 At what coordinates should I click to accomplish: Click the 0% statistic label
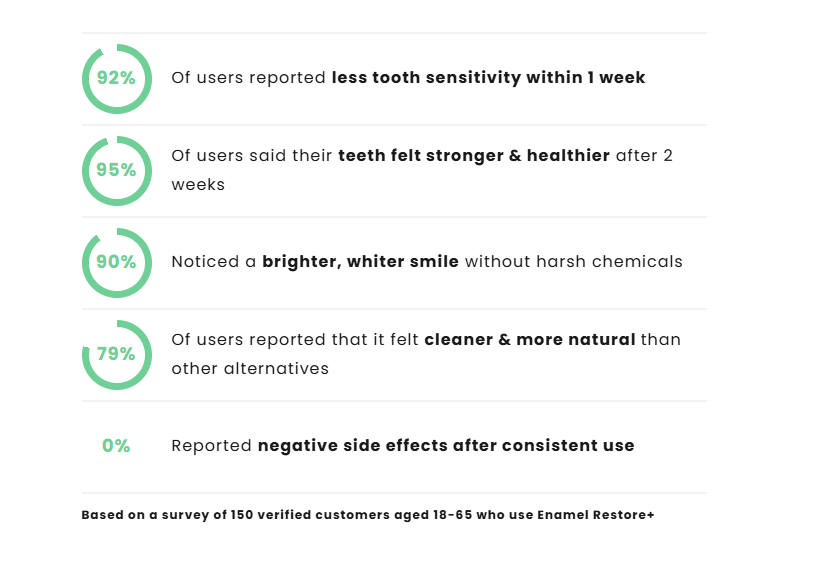click(116, 446)
